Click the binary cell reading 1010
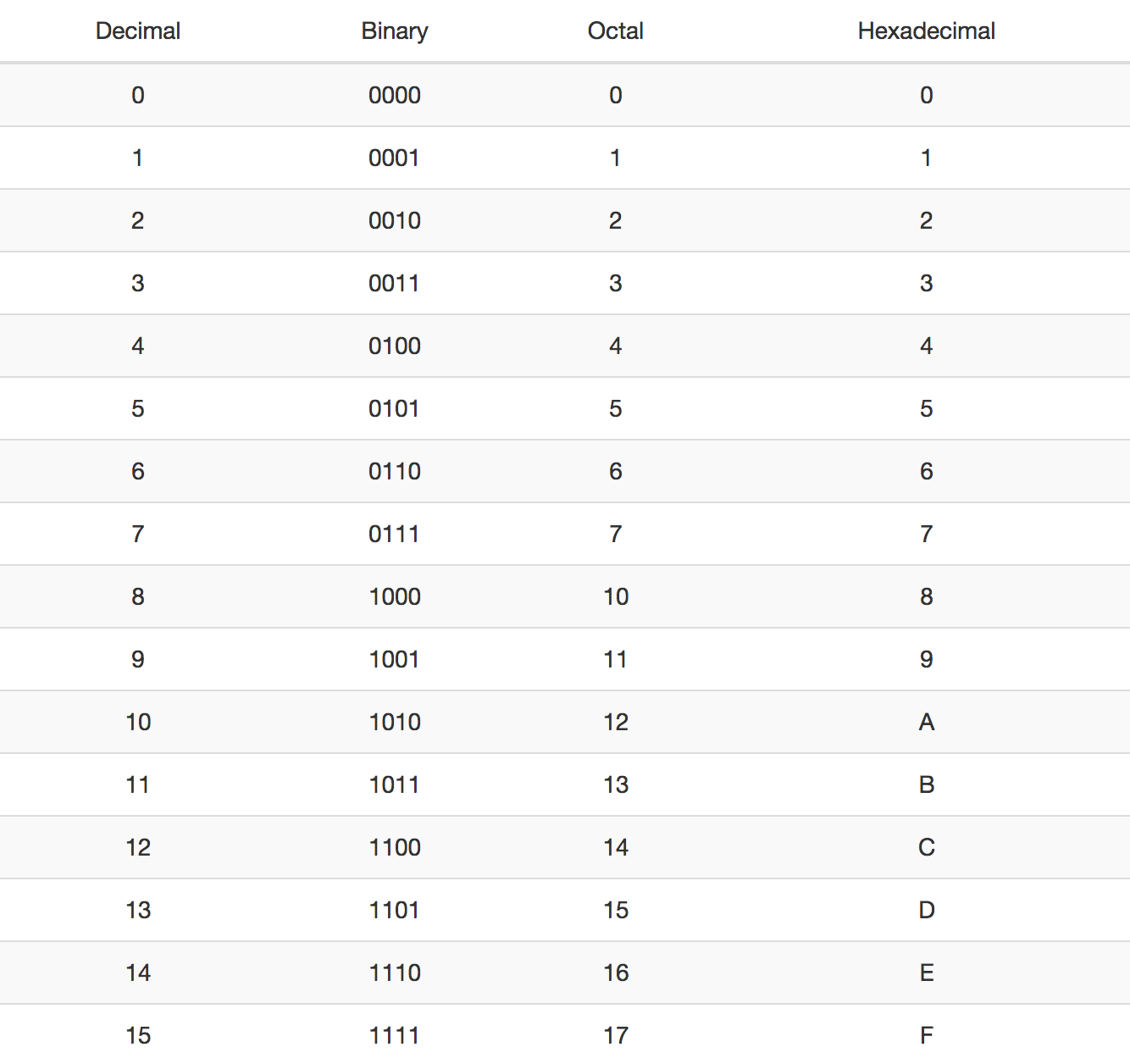Viewport: 1130px width, 1064px height. click(x=395, y=722)
